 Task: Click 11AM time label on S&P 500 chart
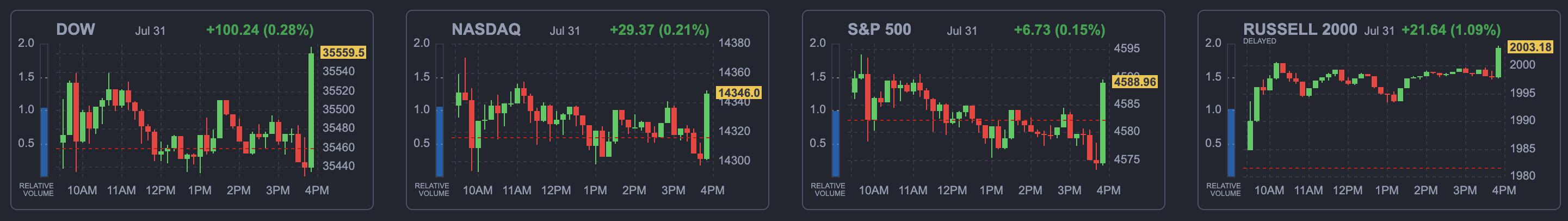click(912, 191)
